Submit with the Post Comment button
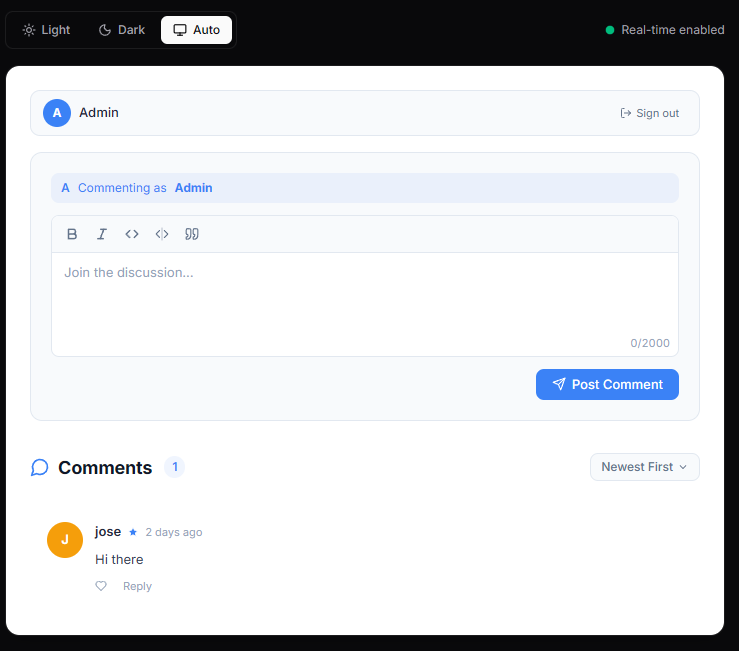This screenshot has width=739, height=651. tap(607, 385)
